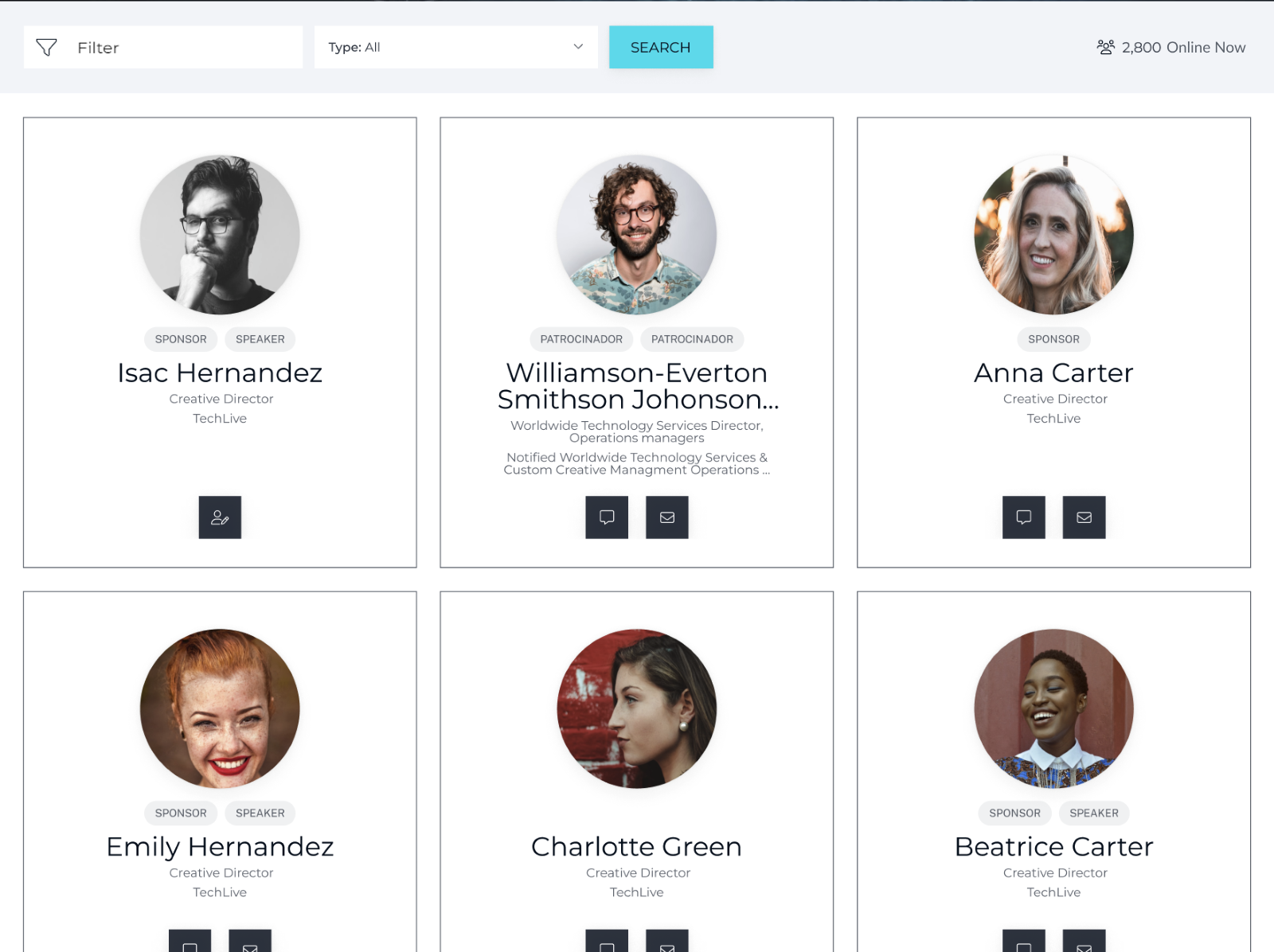Open the Type: All dropdown
Image resolution: width=1274 pixels, height=952 pixels.
[x=455, y=47]
